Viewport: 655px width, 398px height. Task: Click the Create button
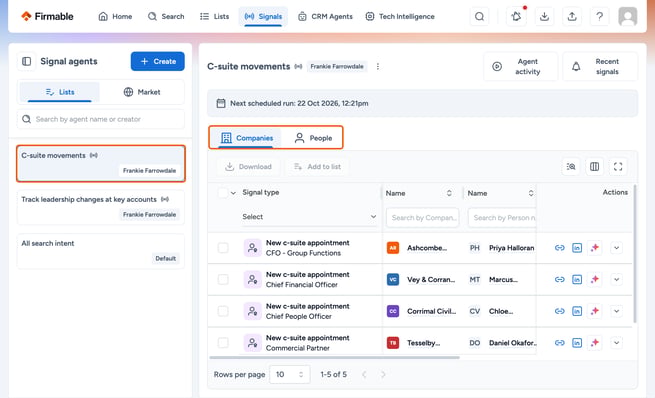pyautogui.click(x=157, y=61)
